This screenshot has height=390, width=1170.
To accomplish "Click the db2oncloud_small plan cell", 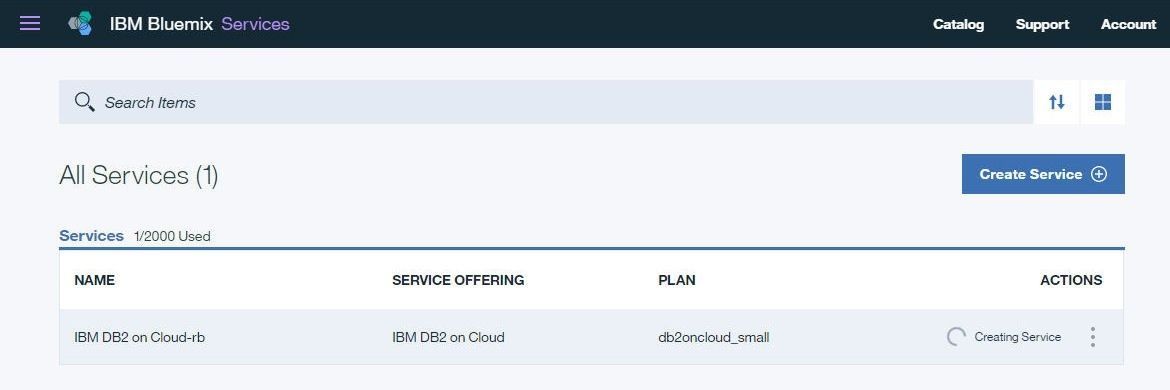I will pos(713,337).
